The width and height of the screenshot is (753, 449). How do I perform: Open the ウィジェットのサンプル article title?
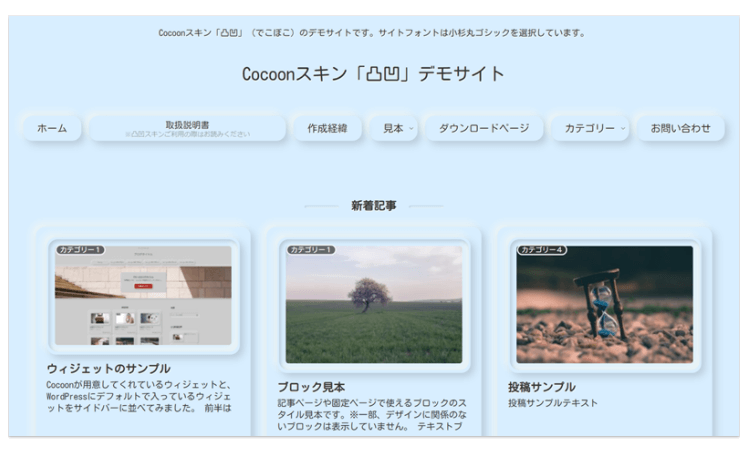[x=109, y=368]
